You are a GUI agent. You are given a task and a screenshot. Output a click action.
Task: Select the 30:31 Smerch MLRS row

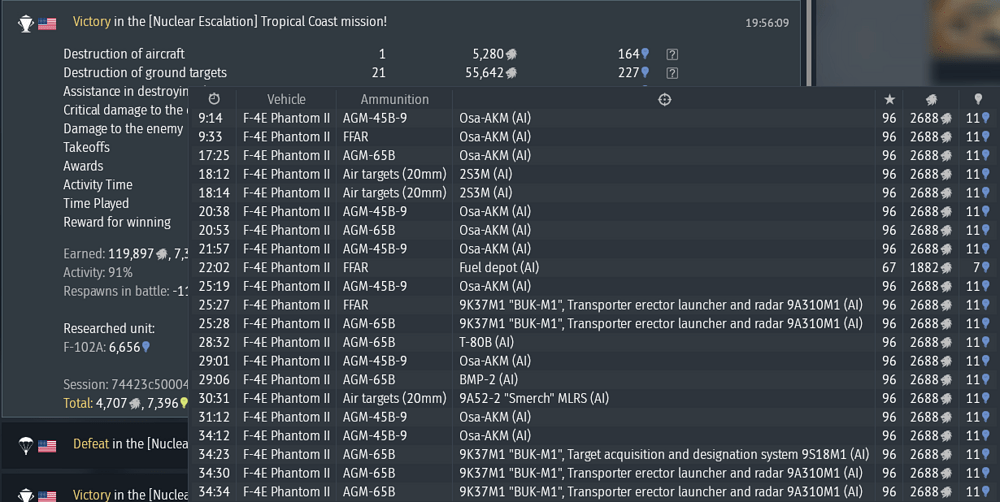click(594, 398)
